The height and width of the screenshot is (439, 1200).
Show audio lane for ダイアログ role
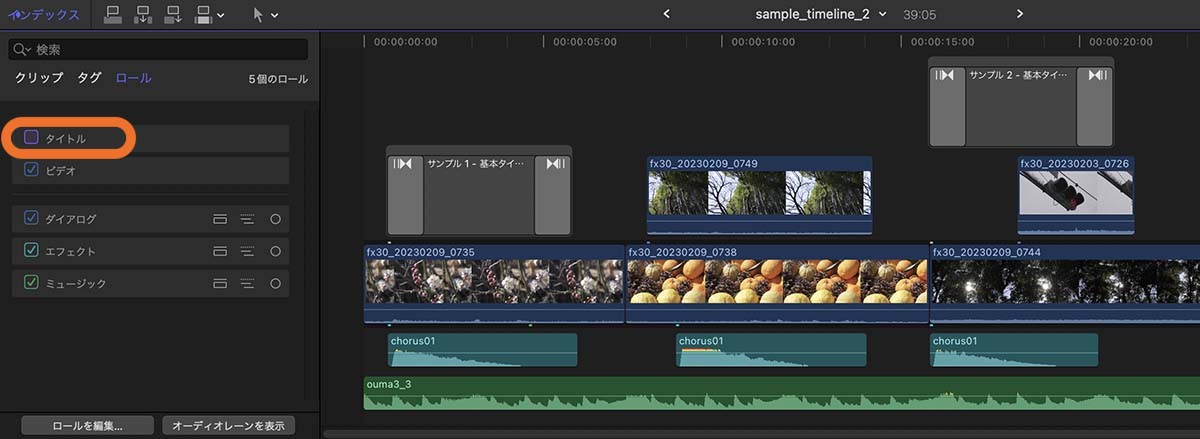coord(221,218)
